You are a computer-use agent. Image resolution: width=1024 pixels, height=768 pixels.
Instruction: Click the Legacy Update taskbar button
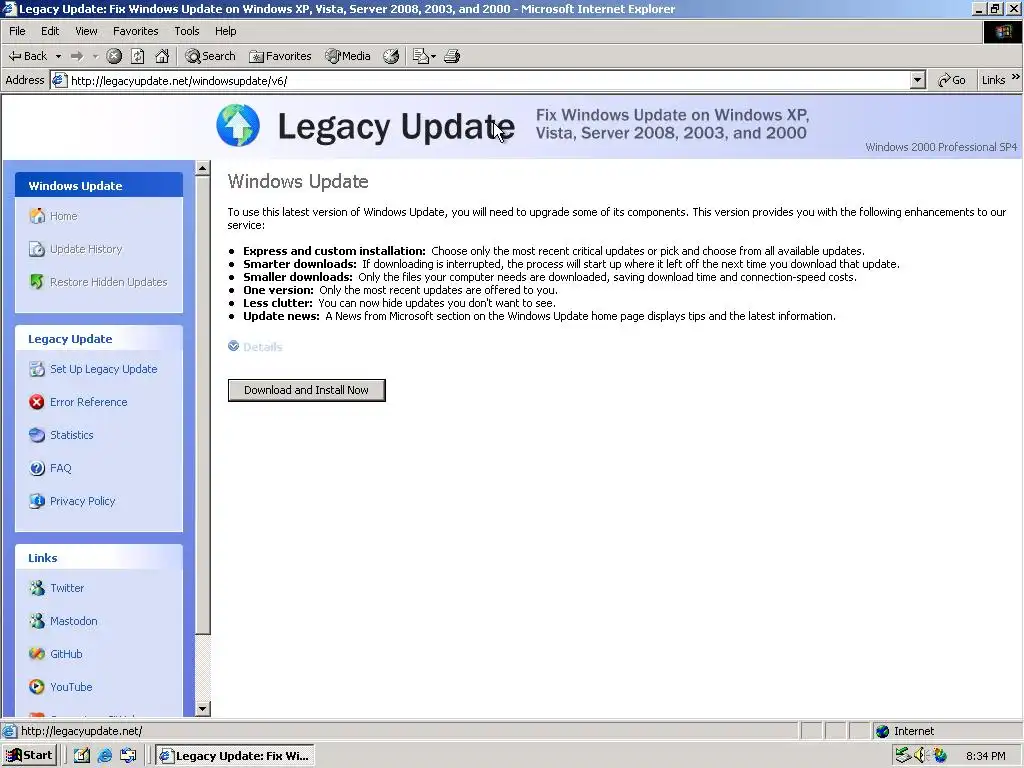point(236,756)
